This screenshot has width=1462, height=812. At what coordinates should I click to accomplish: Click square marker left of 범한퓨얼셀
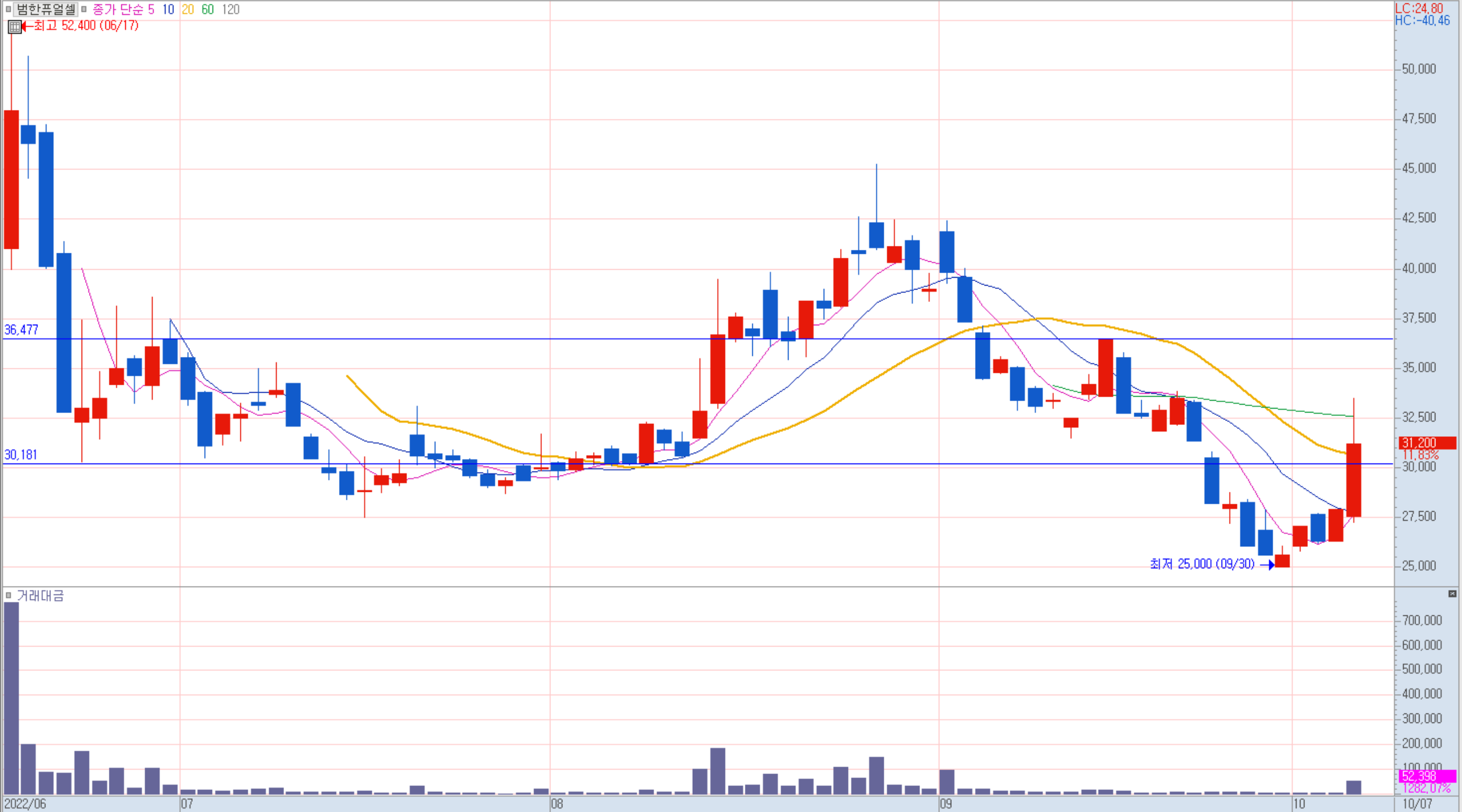[x=8, y=9]
